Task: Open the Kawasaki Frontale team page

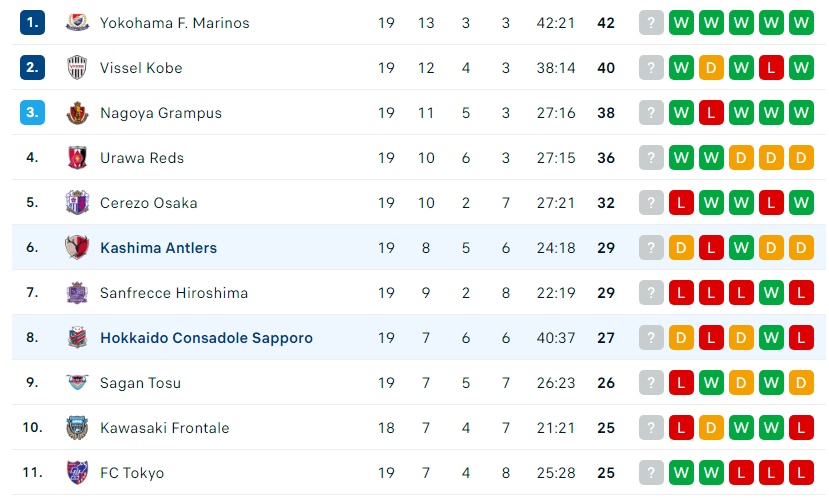Action: coord(164,428)
